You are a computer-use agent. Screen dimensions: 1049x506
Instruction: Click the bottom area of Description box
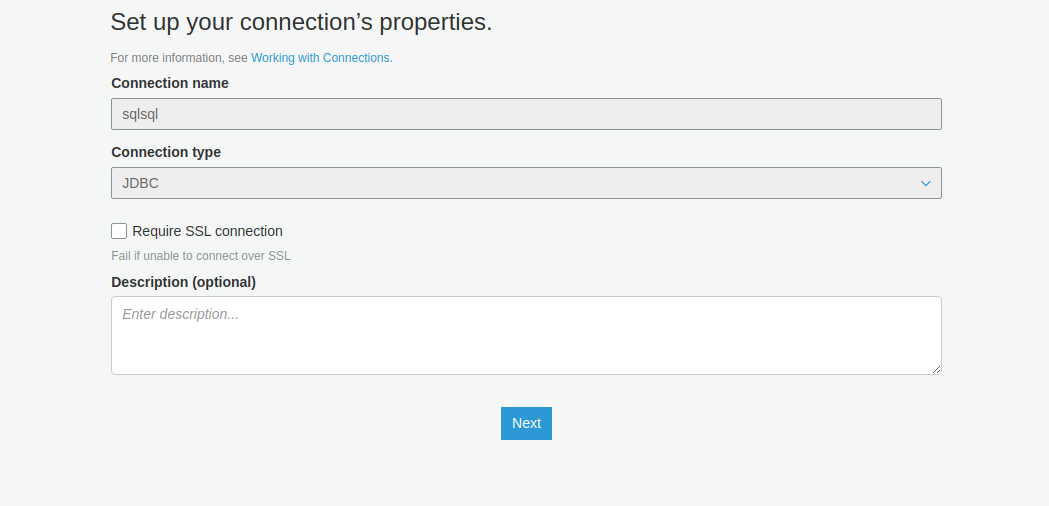pyautogui.click(x=526, y=360)
